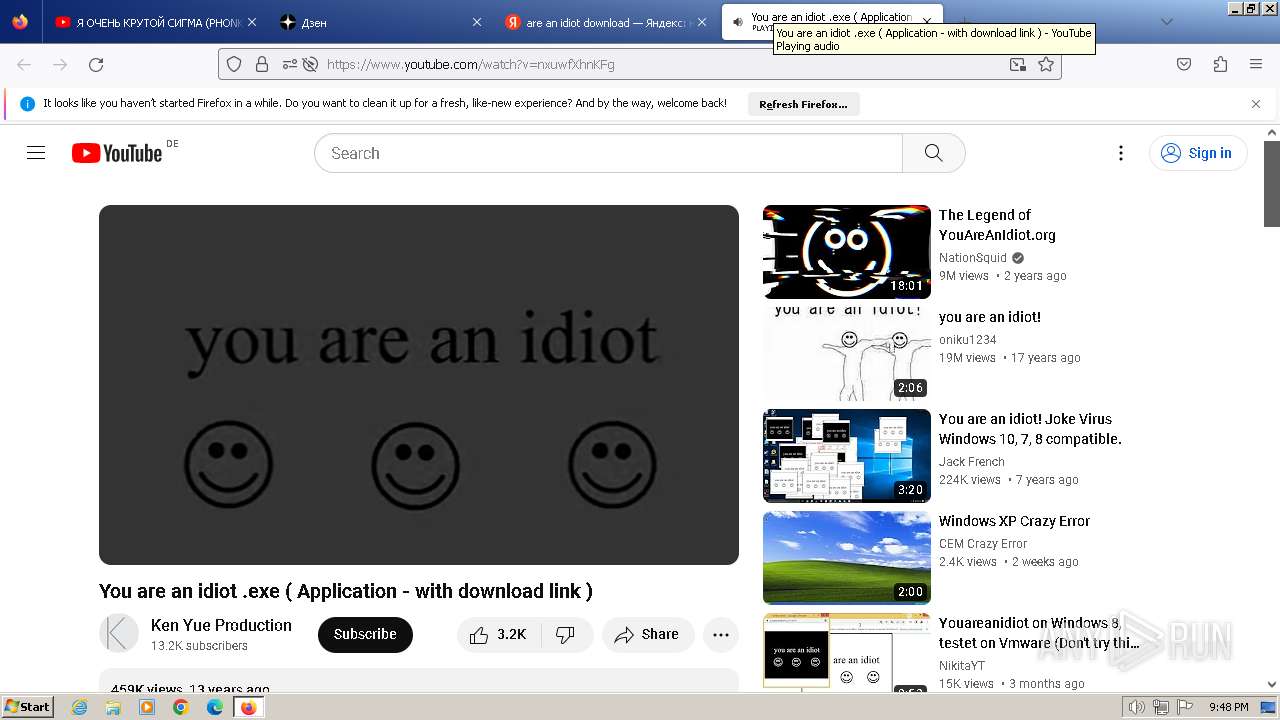Open Firefox application hamburger menu
Viewport: 1280px width, 720px height.
coord(1256,64)
